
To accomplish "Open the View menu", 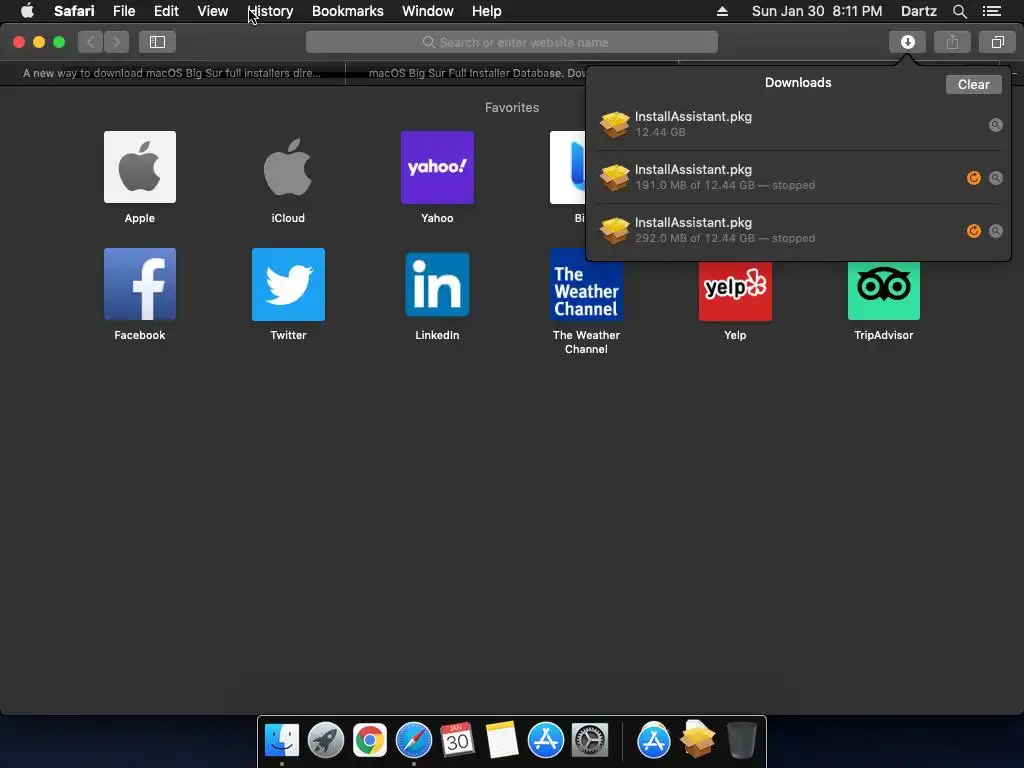I will [212, 11].
